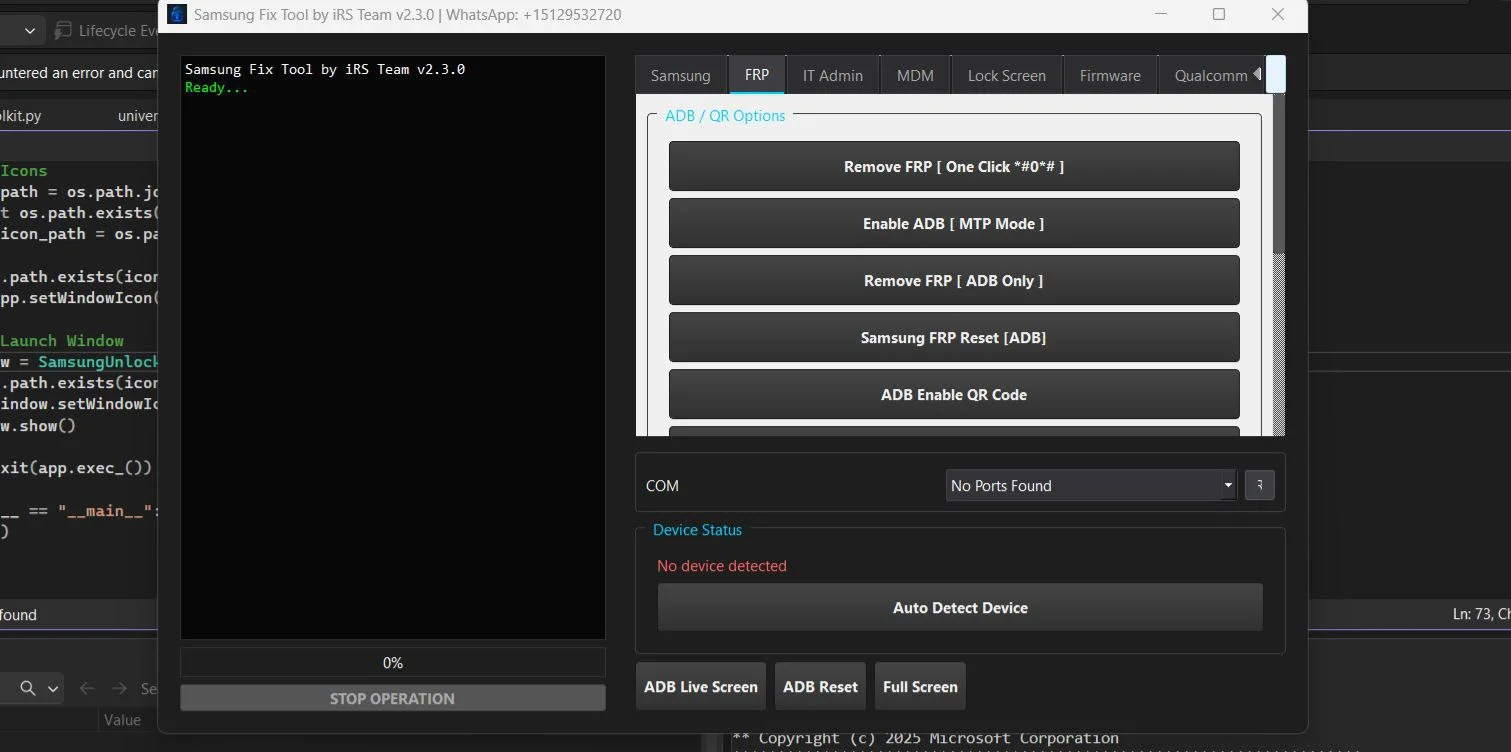Open the dropdown arrow left of Lifecycle Events

tap(29, 31)
